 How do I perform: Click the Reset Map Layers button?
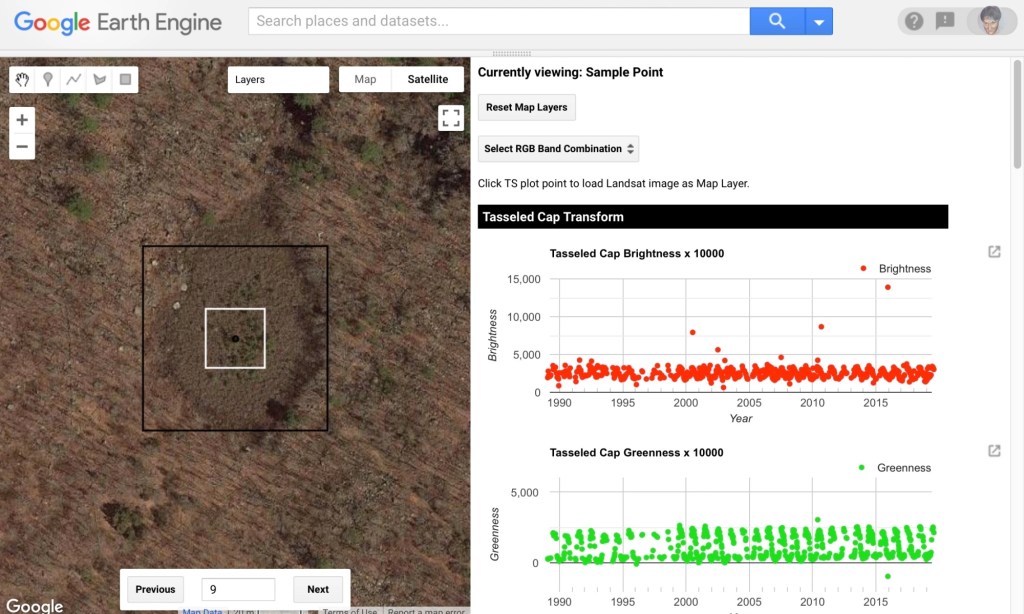click(x=526, y=107)
